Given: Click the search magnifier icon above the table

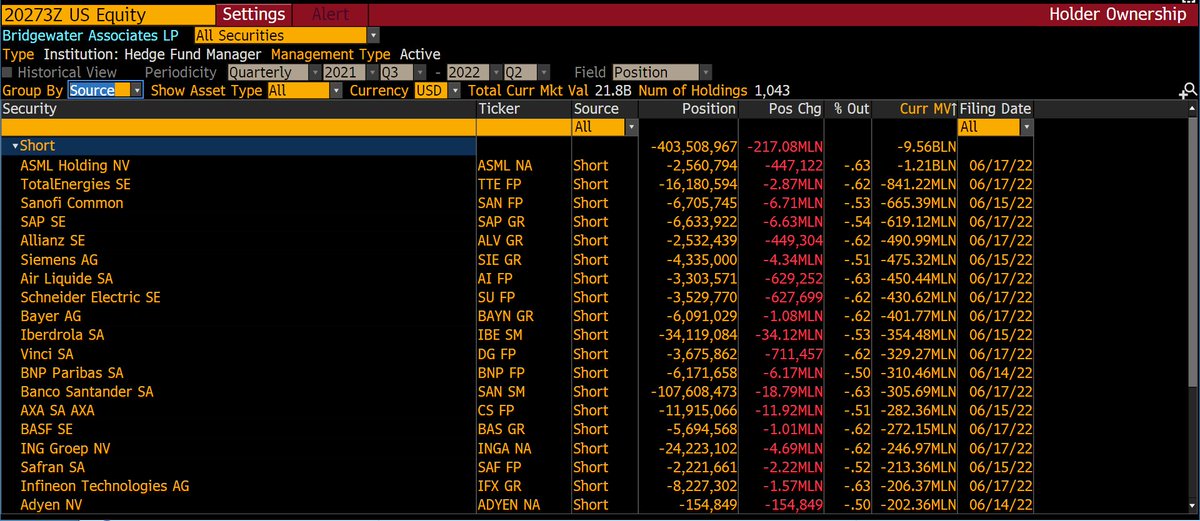Looking at the screenshot, I should click(1187, 91).
